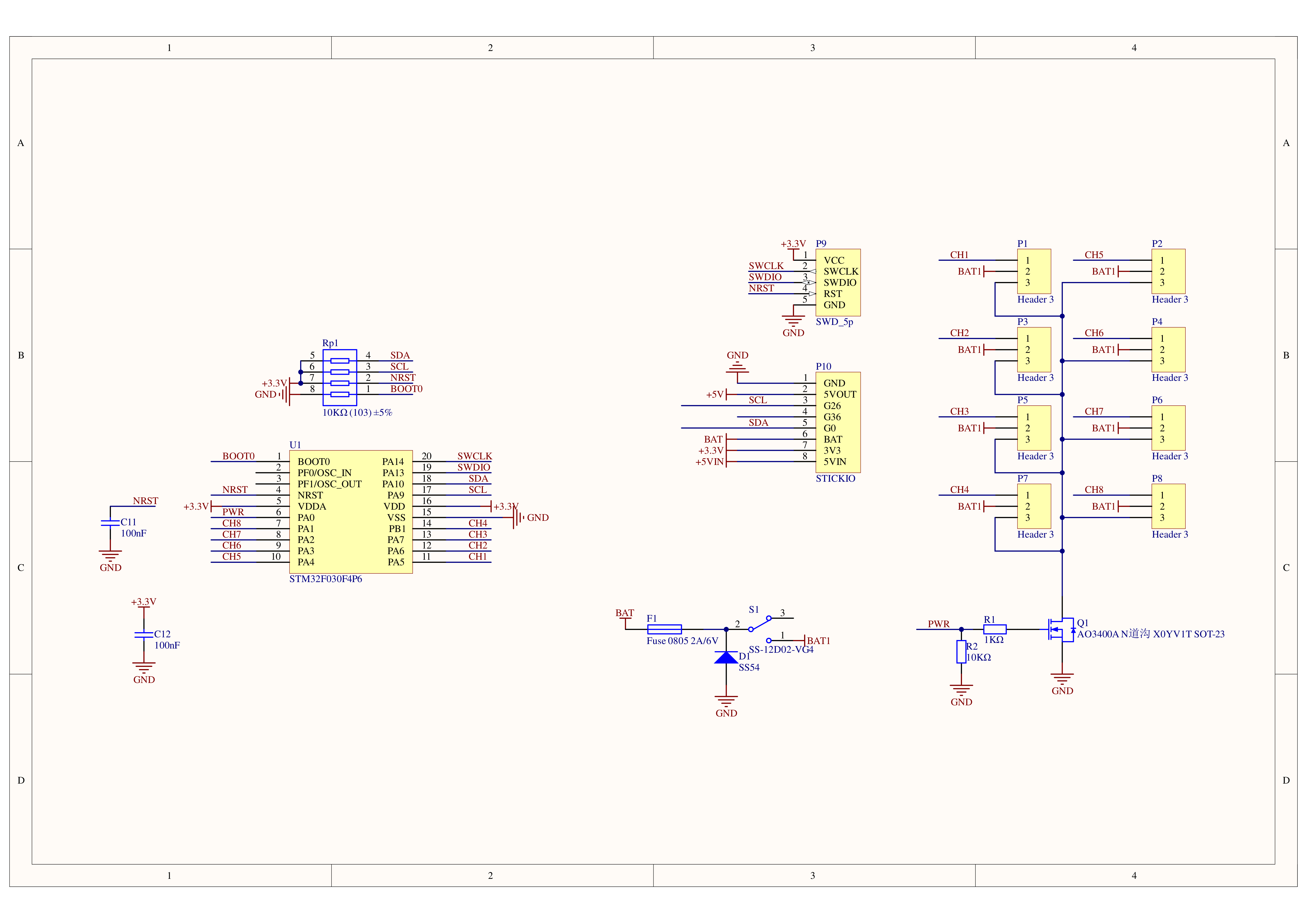The height and width of the screenshot is (924, 1308).
Task: Click the ground symbol below diode D1
Action: (x=726, y=701)
